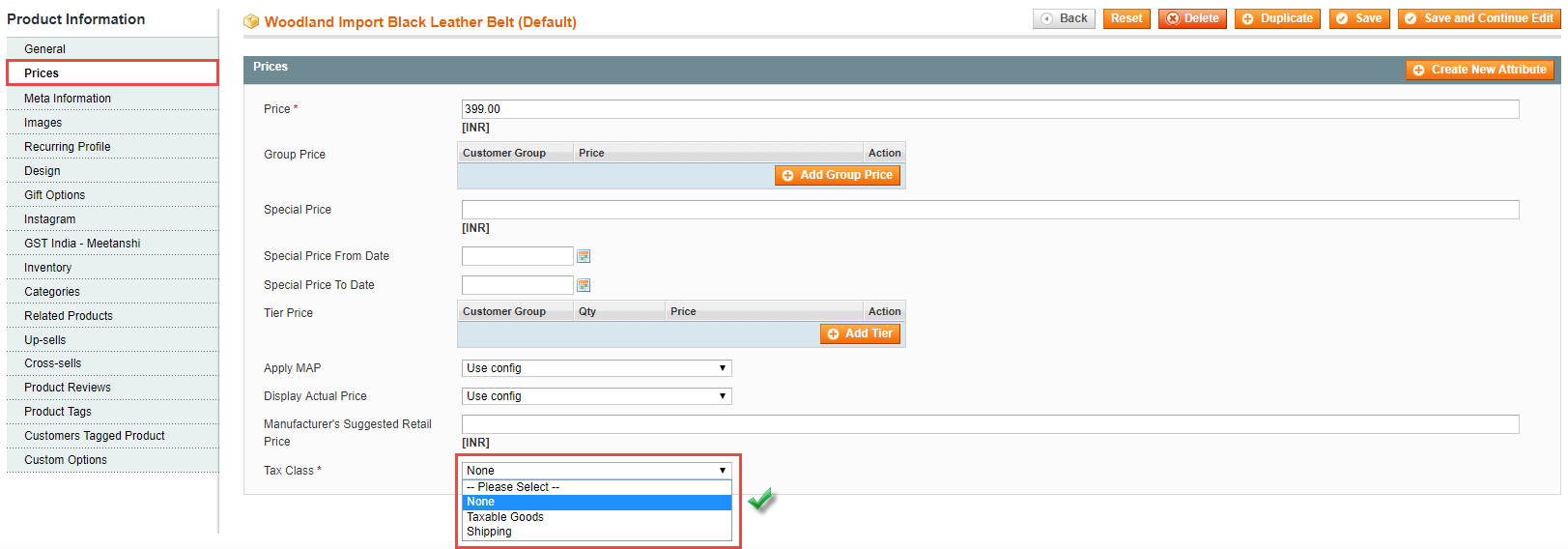
Task: Collapse the Tax Class dropdown
Action: pyautogui.click(x=596, y=471)
